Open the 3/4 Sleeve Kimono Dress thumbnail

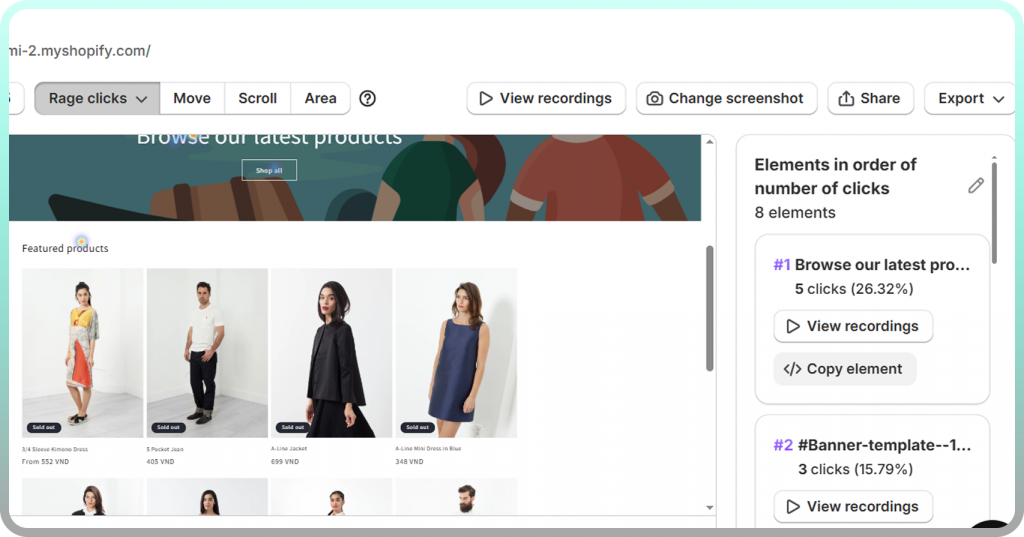click(x=83, y=352)
